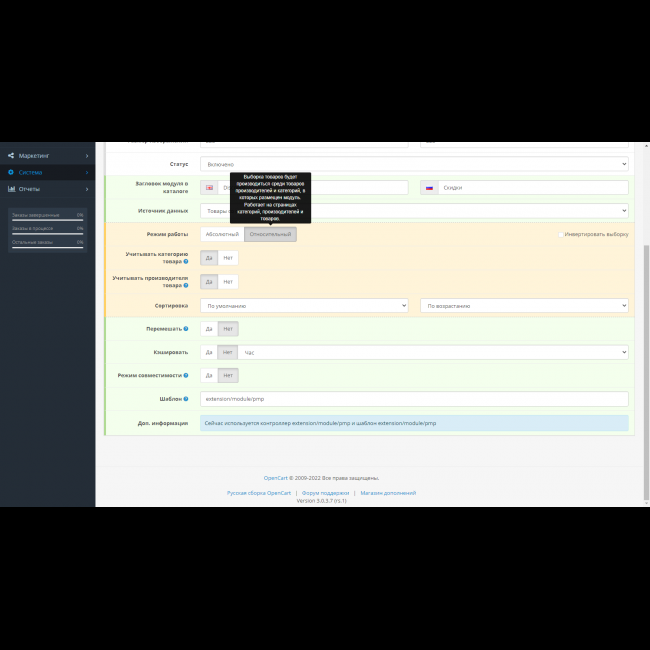Open the Магазин дополнений footer link

(x=388, y=493)
